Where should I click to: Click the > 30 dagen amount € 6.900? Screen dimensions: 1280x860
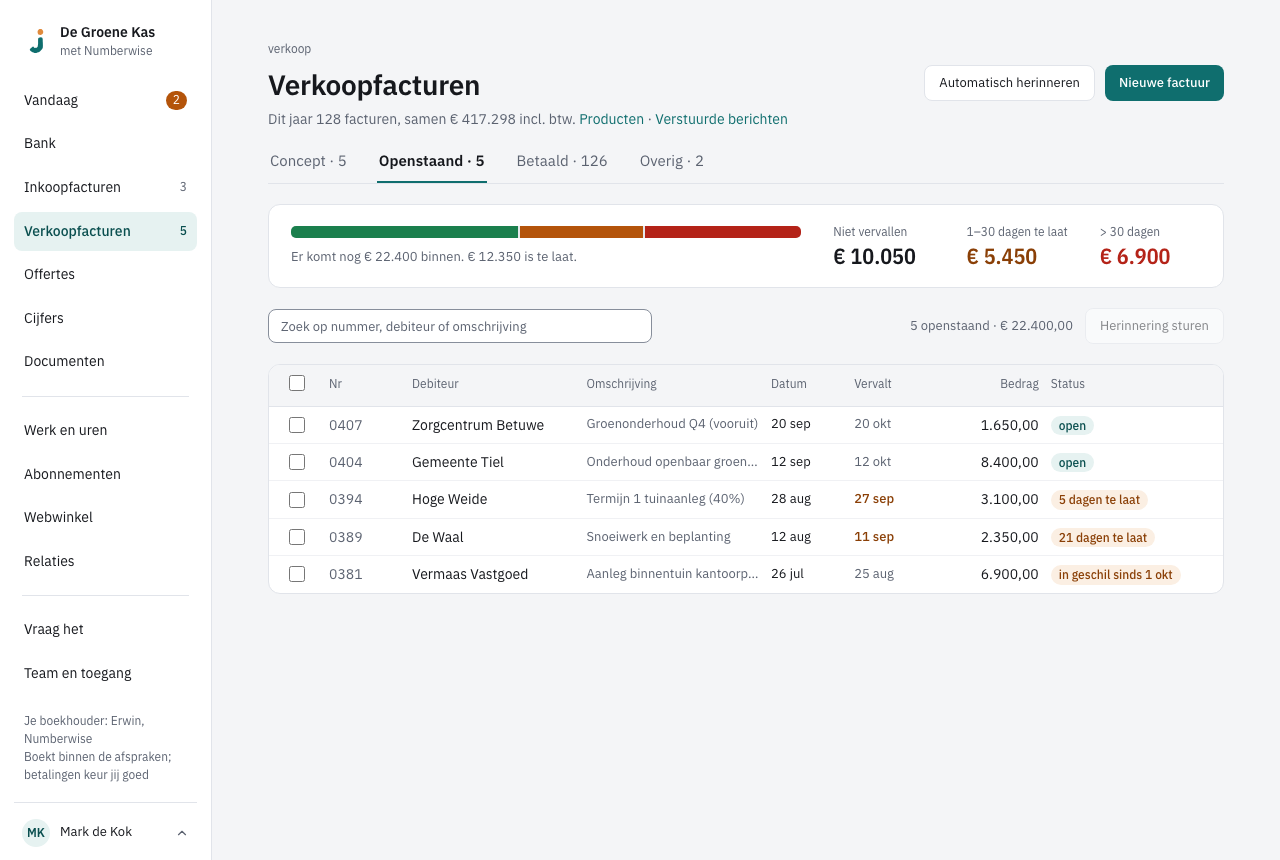(1135, 257)
